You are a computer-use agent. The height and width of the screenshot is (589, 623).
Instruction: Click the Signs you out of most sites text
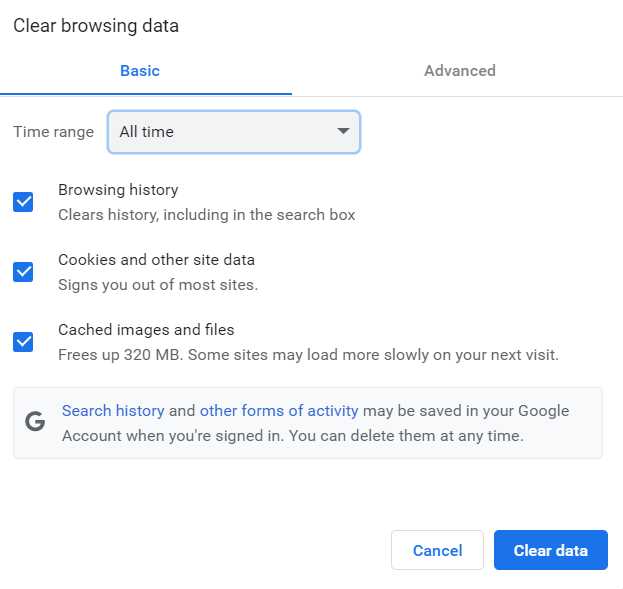(158, 284)
